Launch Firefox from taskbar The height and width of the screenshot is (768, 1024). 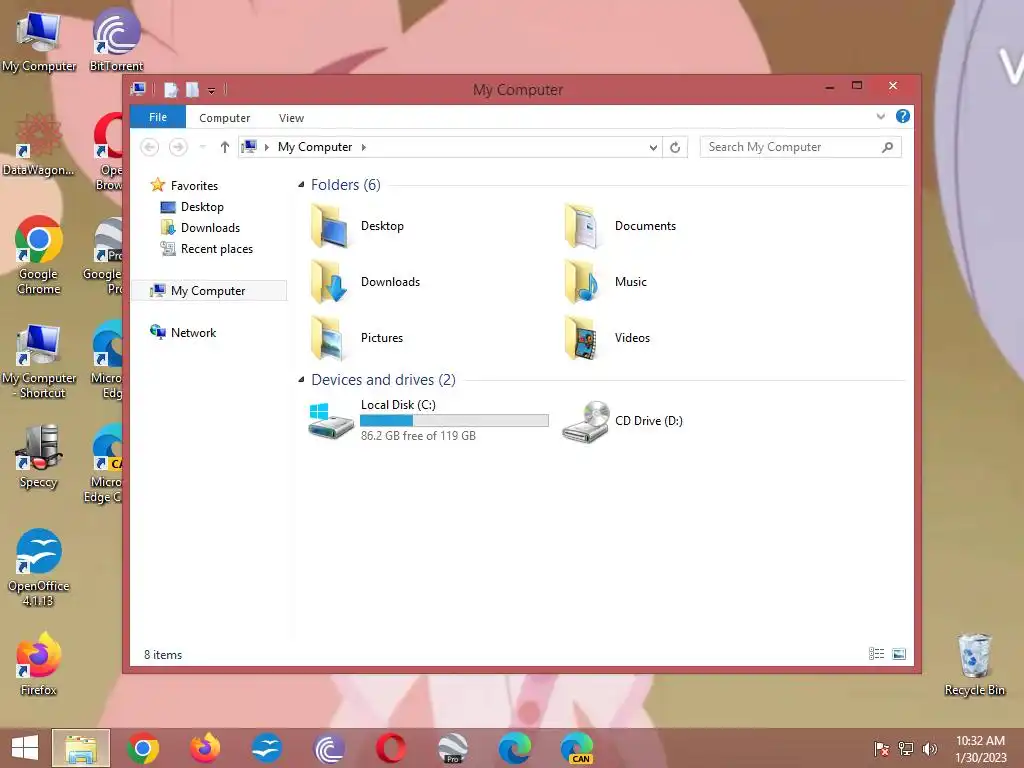[205, 748]
